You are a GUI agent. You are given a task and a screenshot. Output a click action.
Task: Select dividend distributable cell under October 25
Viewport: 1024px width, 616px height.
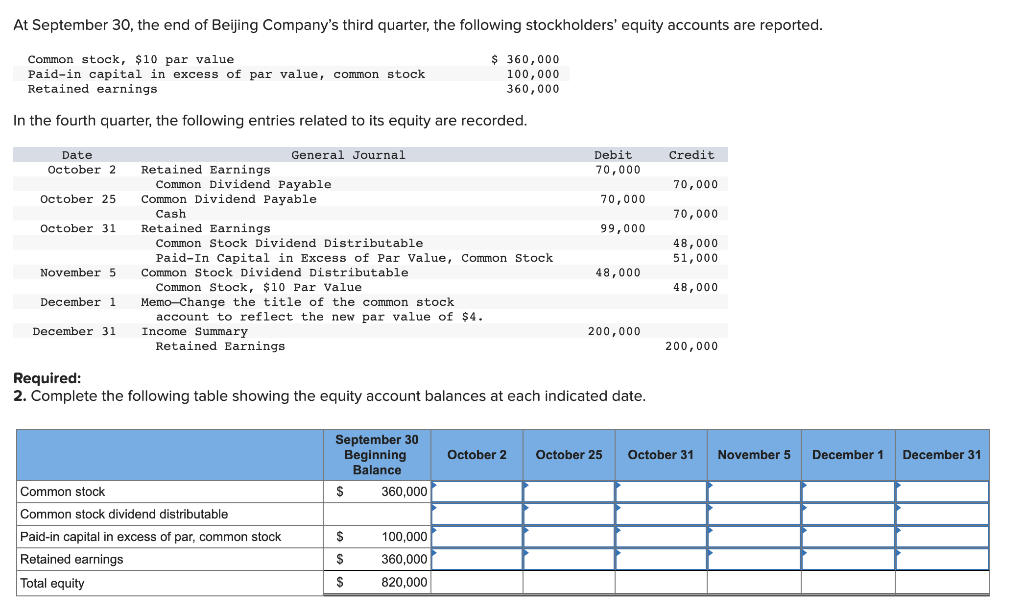(x=569, y=514)
